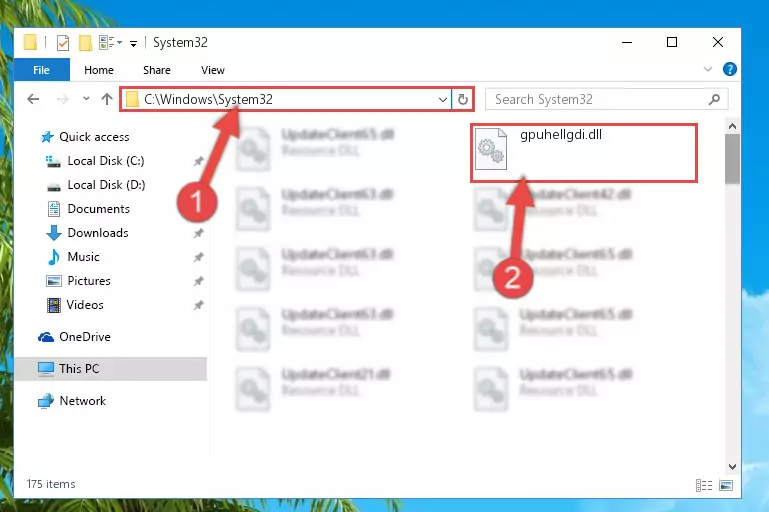
Task: Click the address bar path C:\Windows\System32
Action: (x=208, y=100)
